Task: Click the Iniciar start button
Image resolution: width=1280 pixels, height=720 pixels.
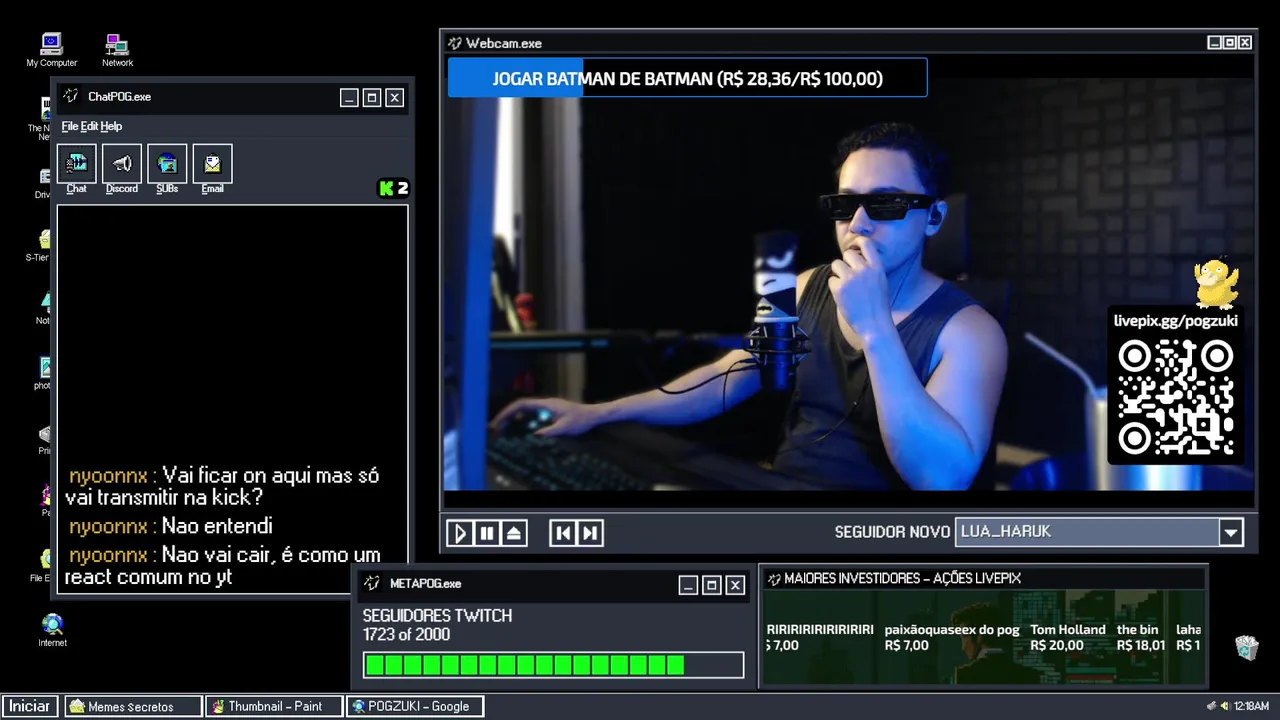Action: [29, 706]
